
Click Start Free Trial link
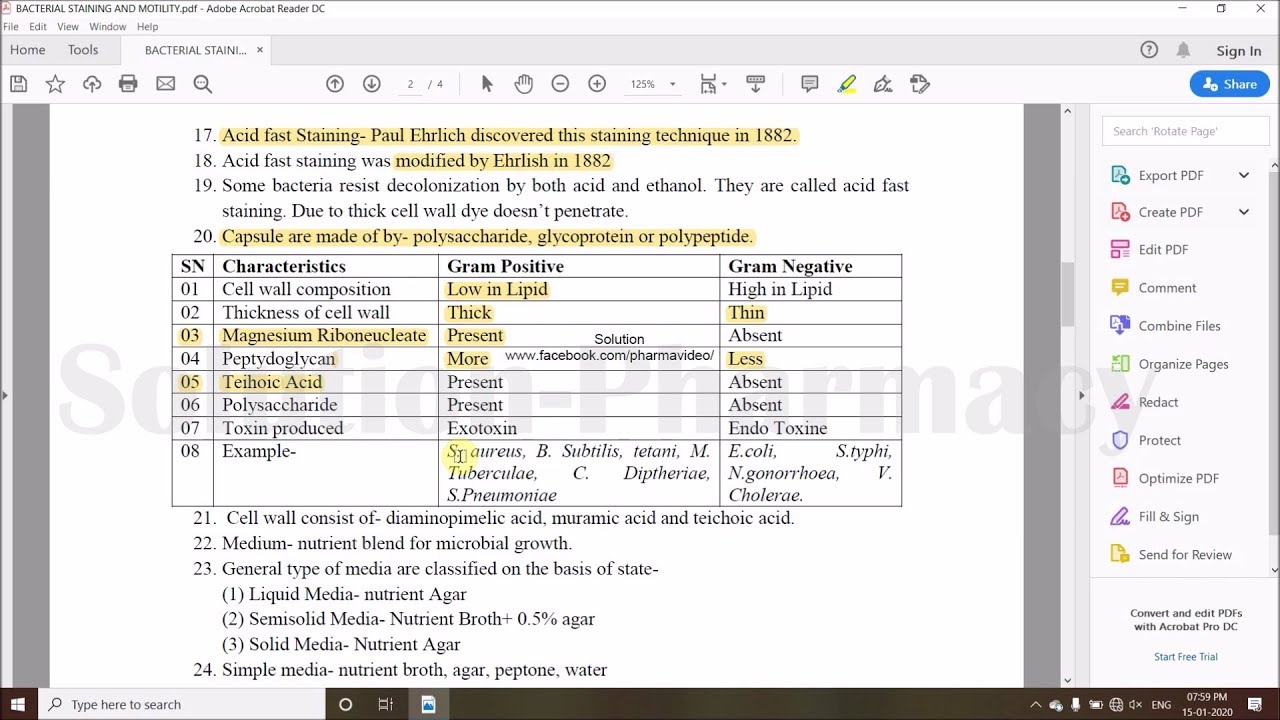click(1186, 657)
